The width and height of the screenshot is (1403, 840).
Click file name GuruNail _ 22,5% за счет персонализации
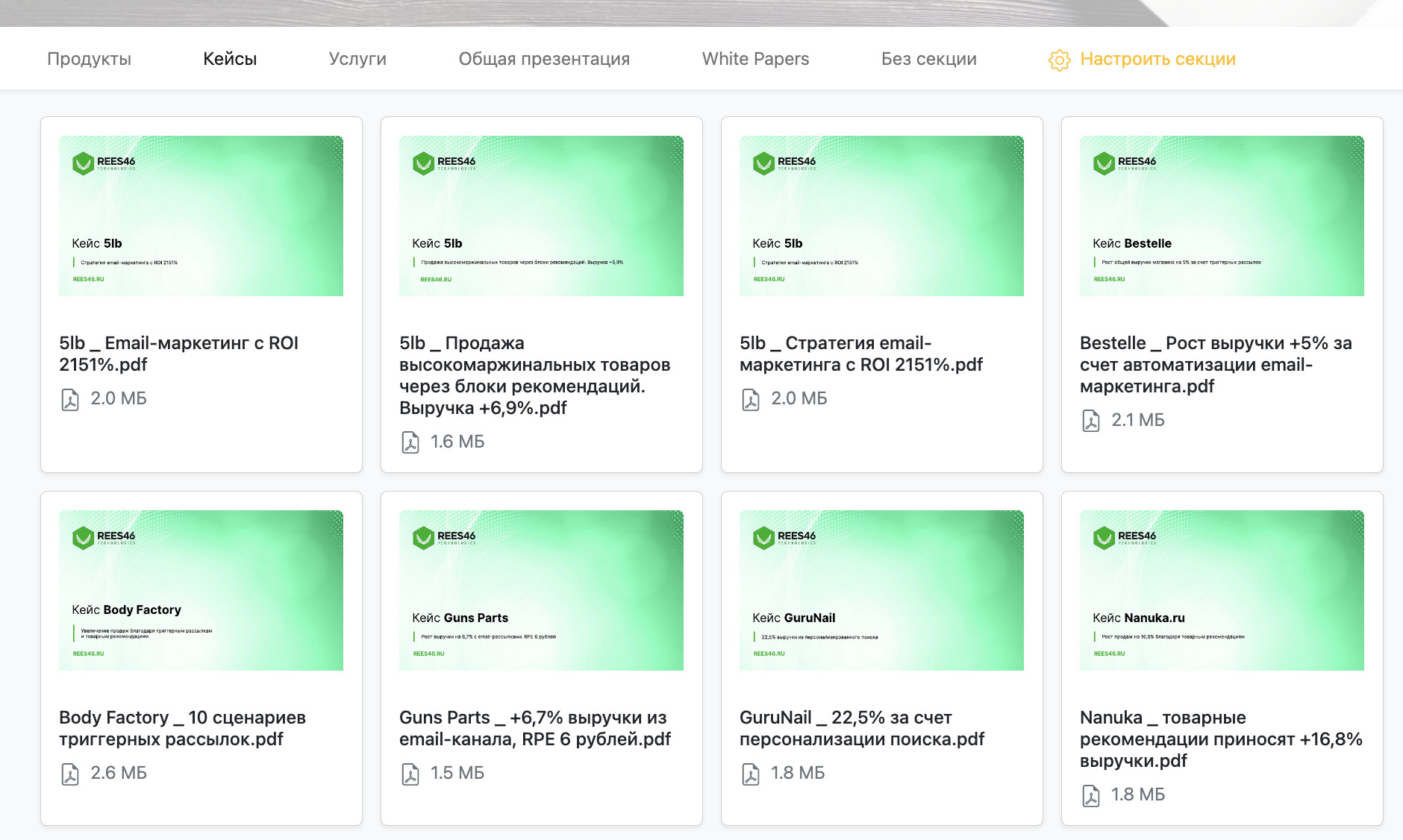click(x=862, y=728)
